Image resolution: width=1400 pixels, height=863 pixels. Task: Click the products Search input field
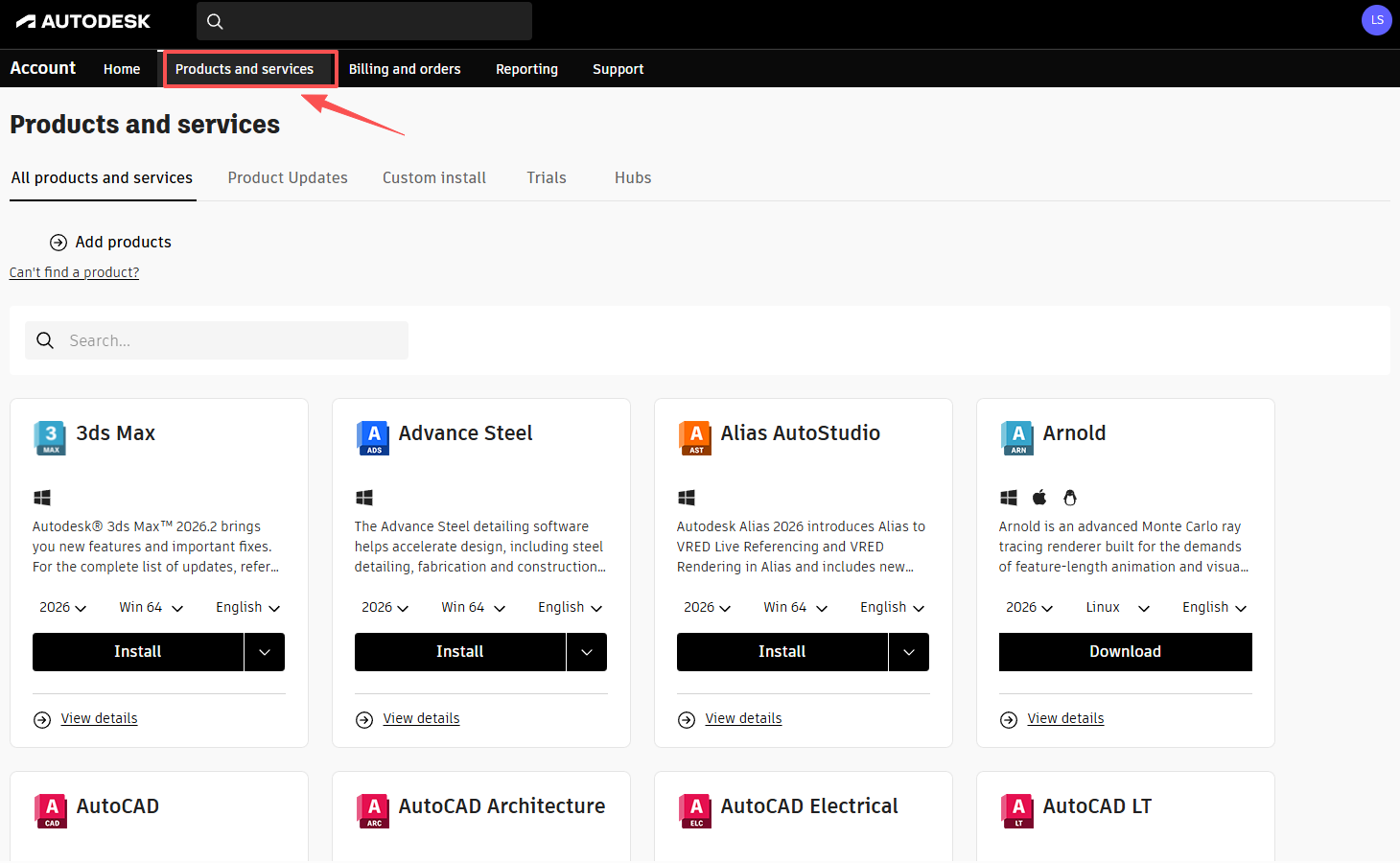point(230,340)
